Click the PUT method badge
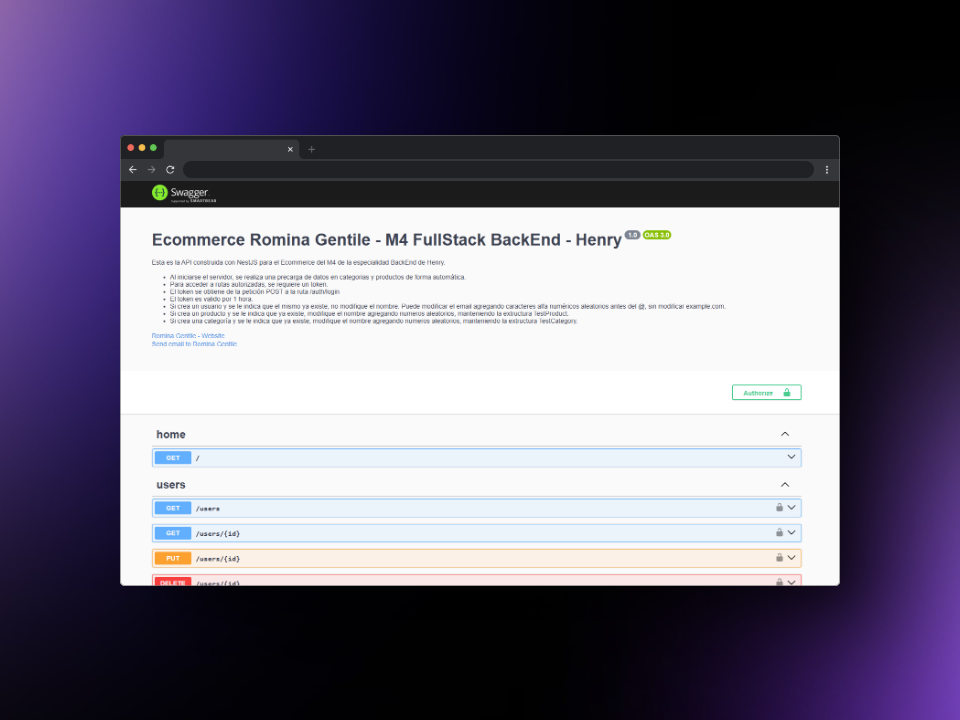The height and width of the screenshot is (720, 960). coord(173,558)
